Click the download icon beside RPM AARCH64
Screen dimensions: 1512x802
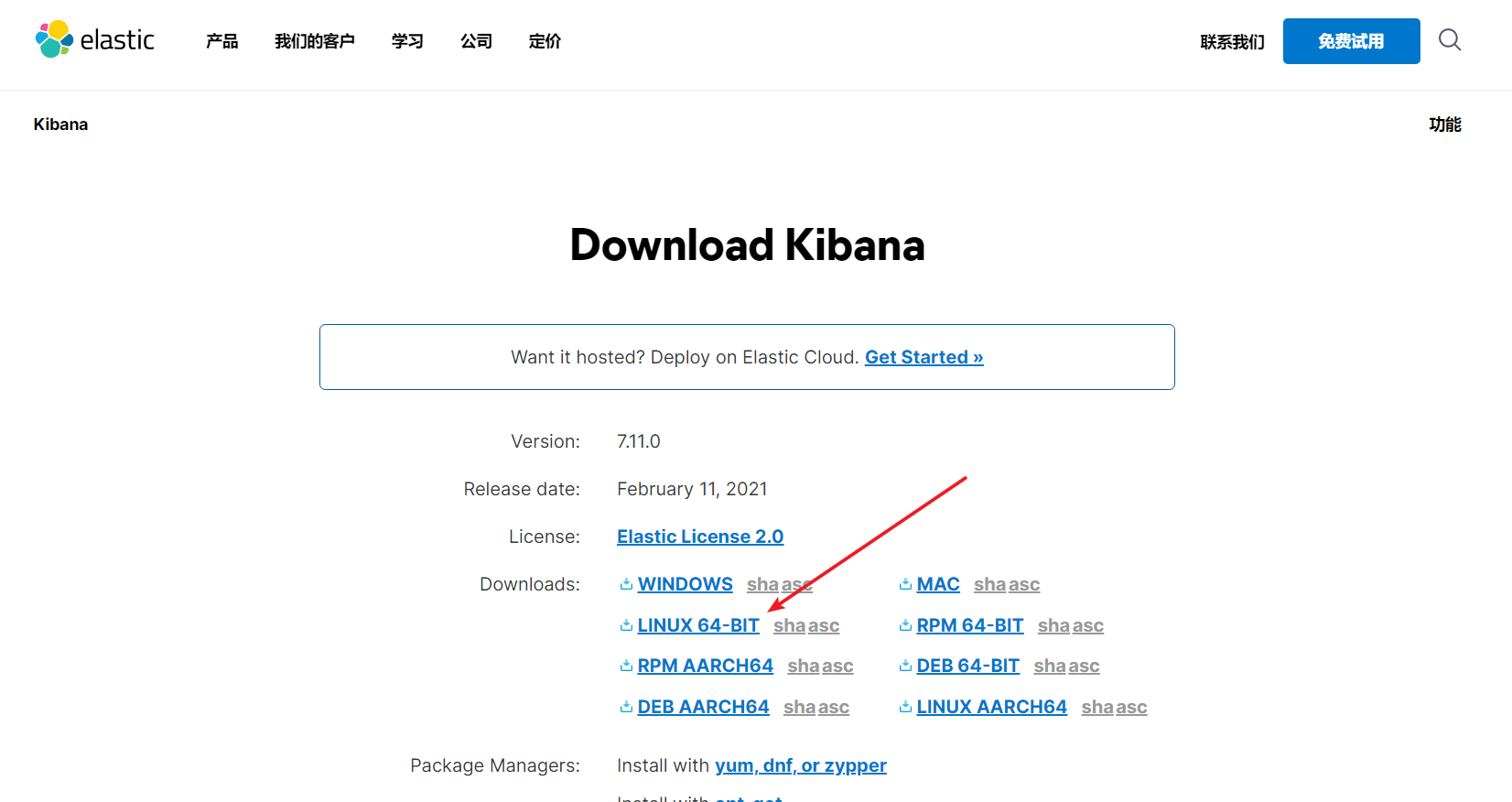(626, 666)
